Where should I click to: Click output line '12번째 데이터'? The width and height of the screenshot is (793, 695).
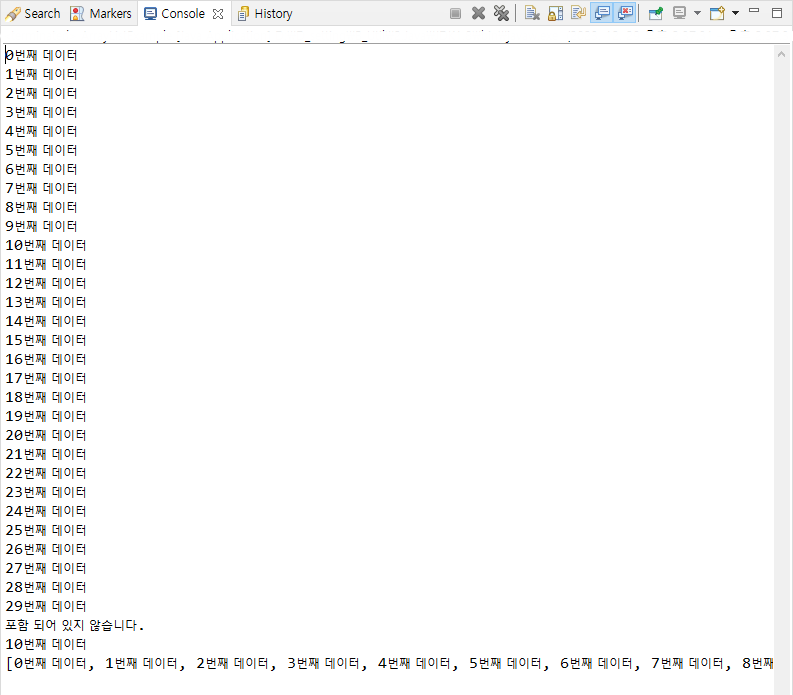tap(46, 283)
